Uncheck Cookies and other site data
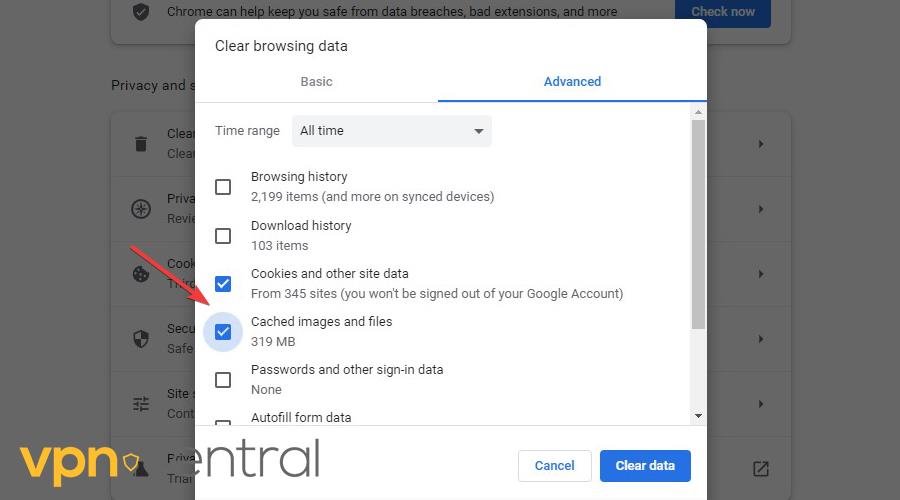Viewport: 900px width, 500px height. tap(223, 284)
